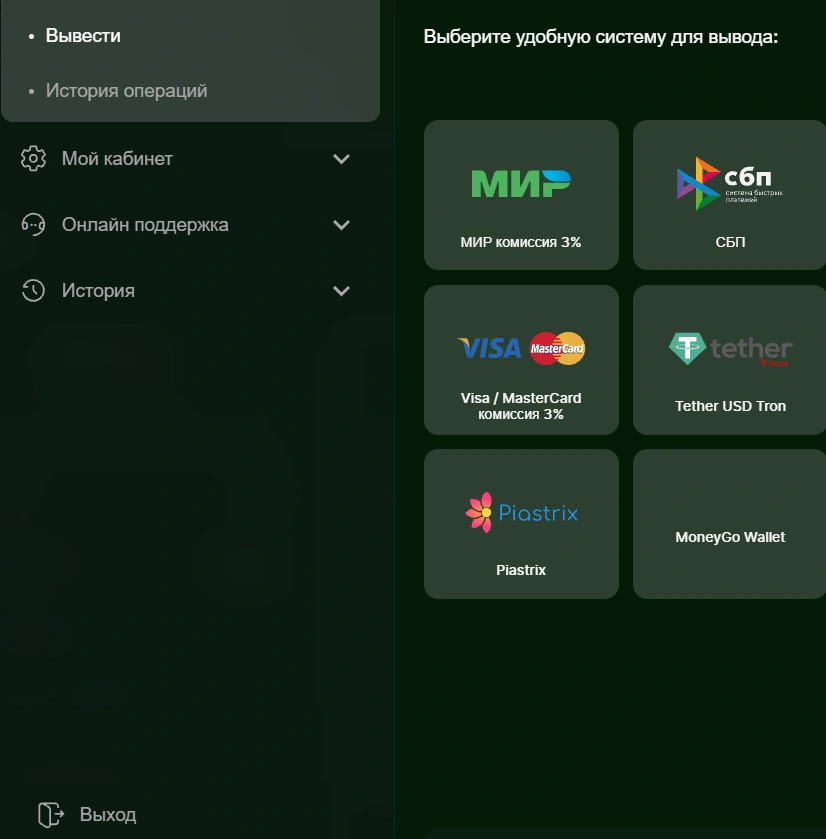
Task: Choose МИР комиссия 3% withdrawal method
Action: click(x=520, y=194)
